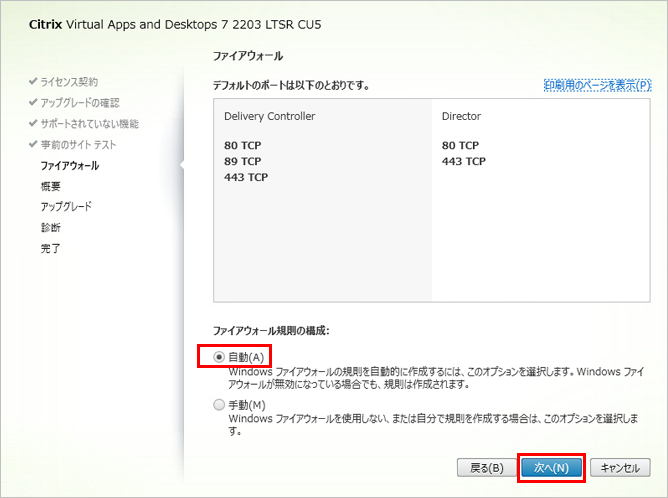Viewport: 668px width, 498px height.
Task: Click the ファイアウォール規則の構成: label
Action: [271, 331]
